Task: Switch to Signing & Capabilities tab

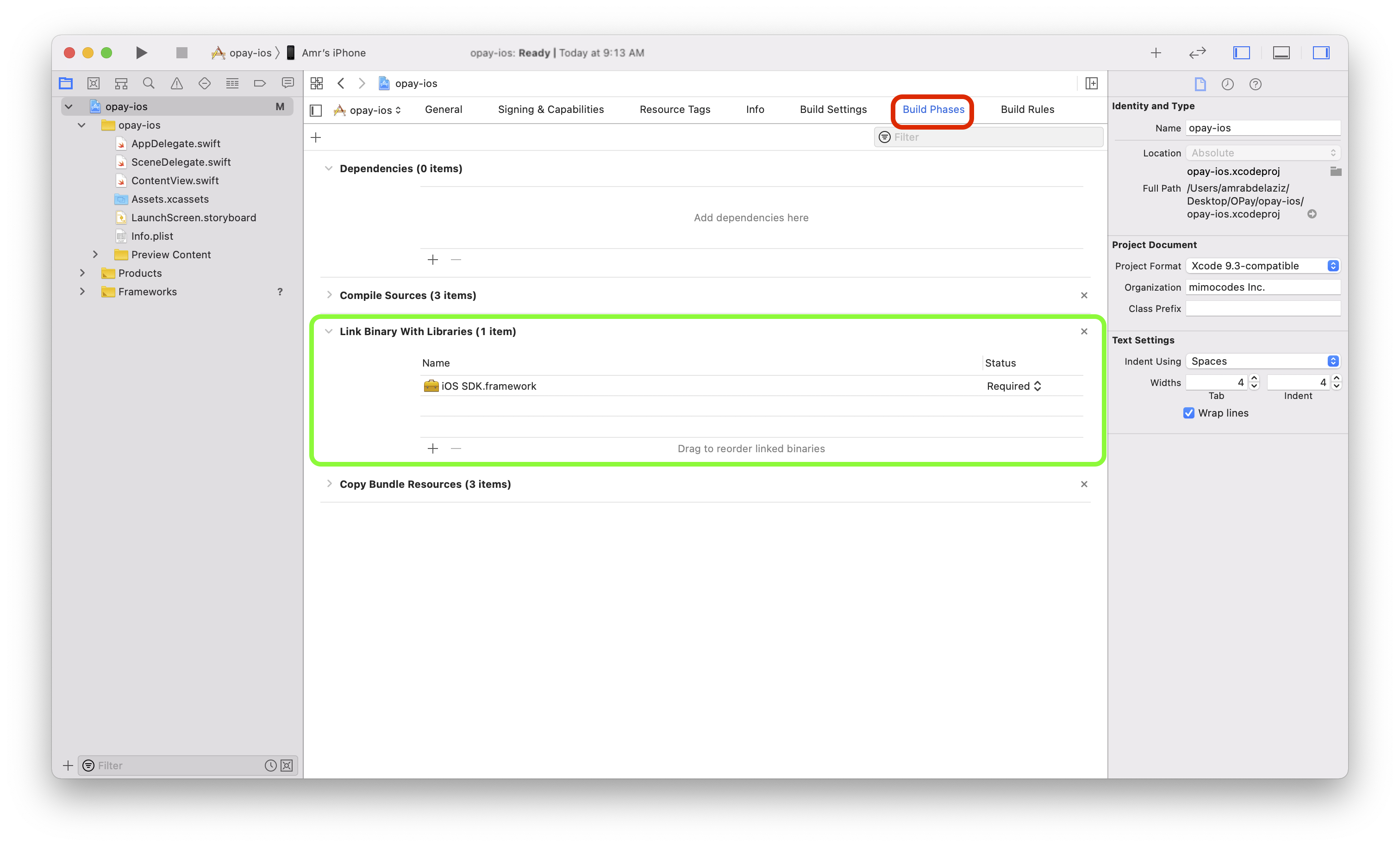Action: coord(550,110)
